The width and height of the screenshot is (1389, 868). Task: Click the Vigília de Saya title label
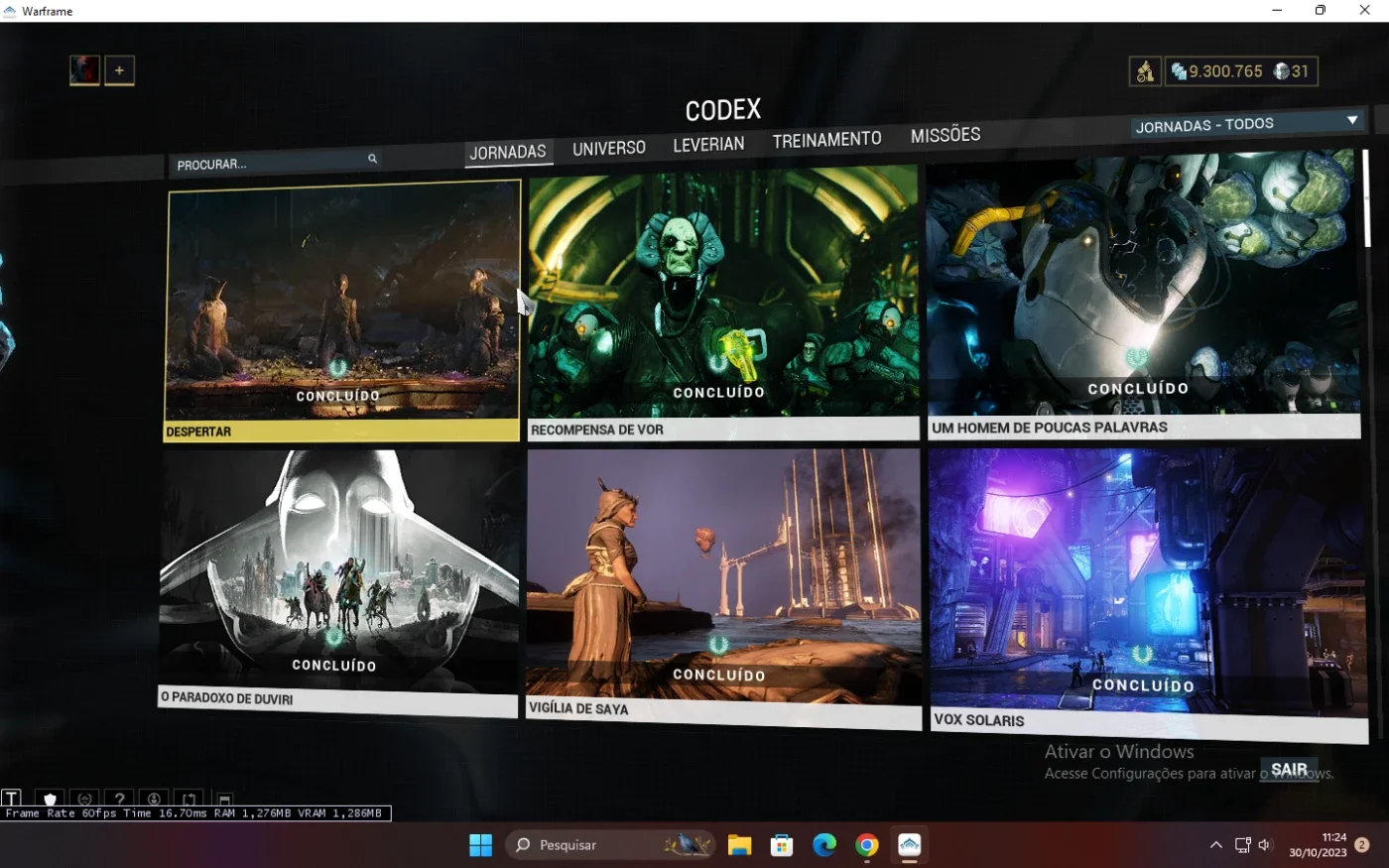578,707
